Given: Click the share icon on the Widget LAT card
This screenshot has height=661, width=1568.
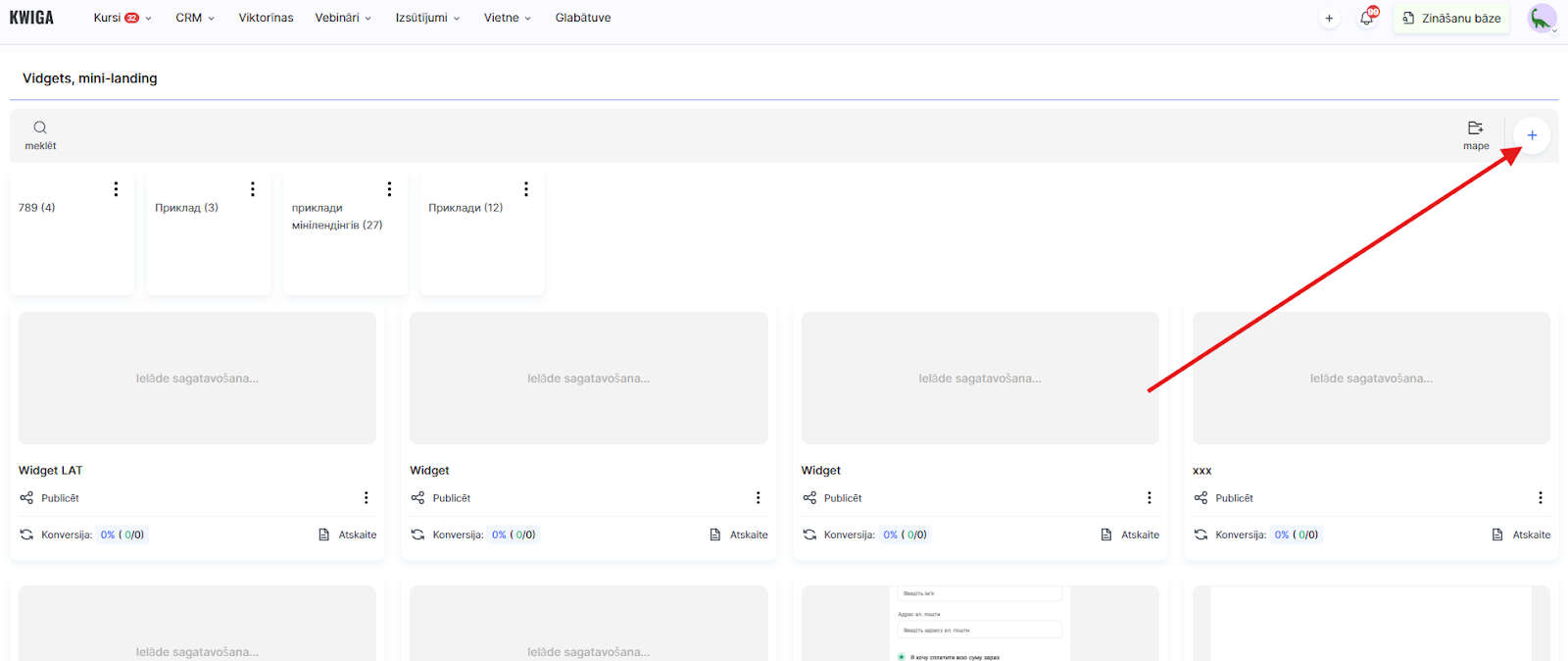Looking at the screenshot, I should pos(26,498).
